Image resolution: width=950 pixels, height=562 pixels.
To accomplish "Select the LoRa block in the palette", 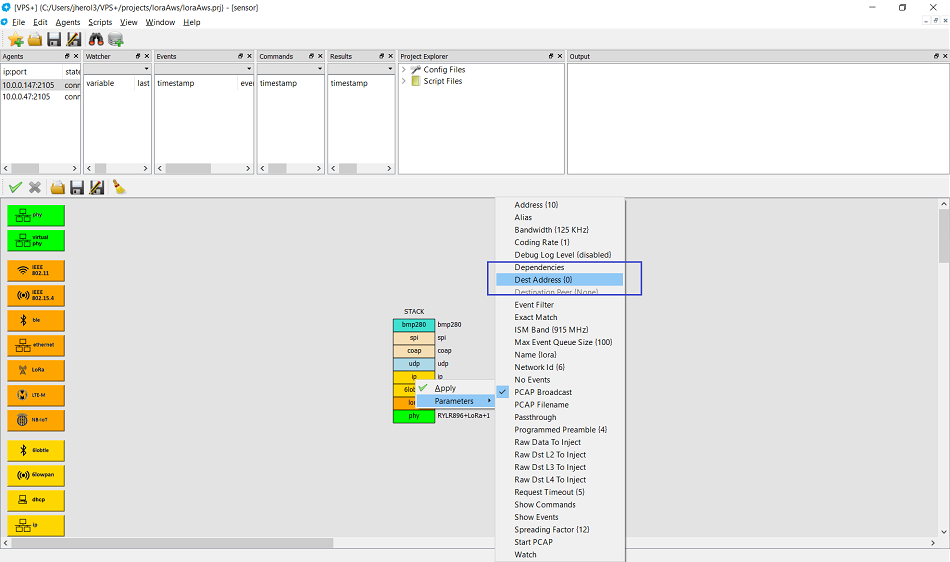I will 36,370.
